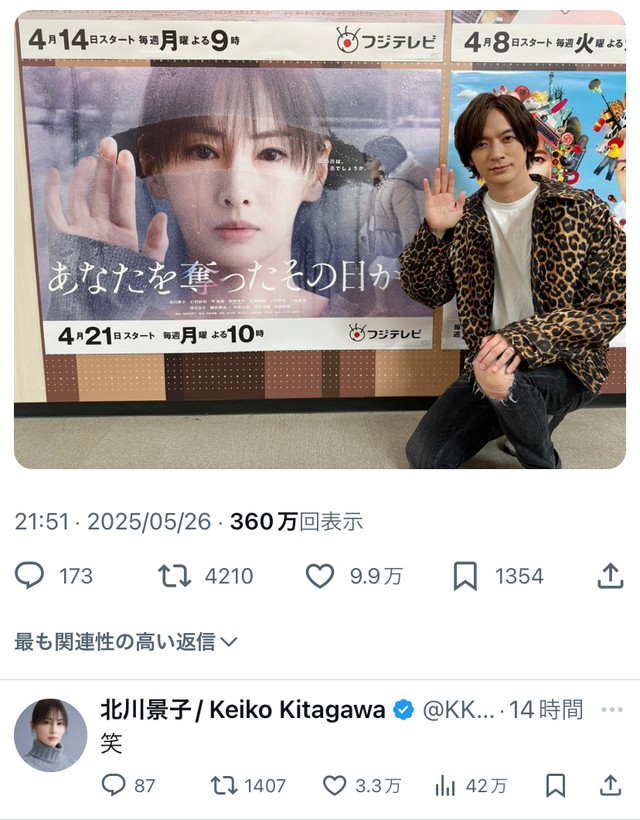Click the @KK... username handle
This screenshot has height=820, width=640.
458,710
